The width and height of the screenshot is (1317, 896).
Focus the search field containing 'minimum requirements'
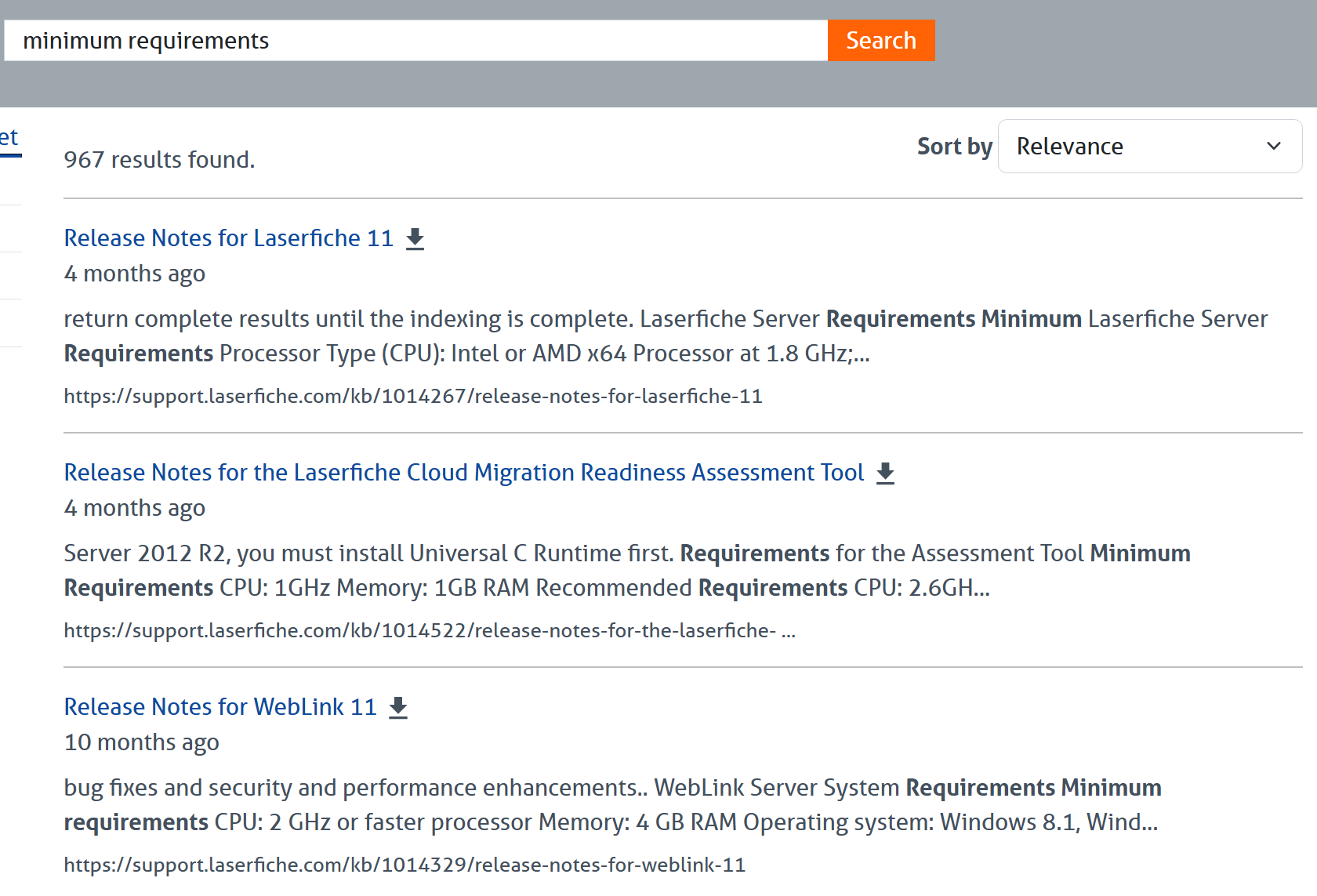(x=415, y=40)
